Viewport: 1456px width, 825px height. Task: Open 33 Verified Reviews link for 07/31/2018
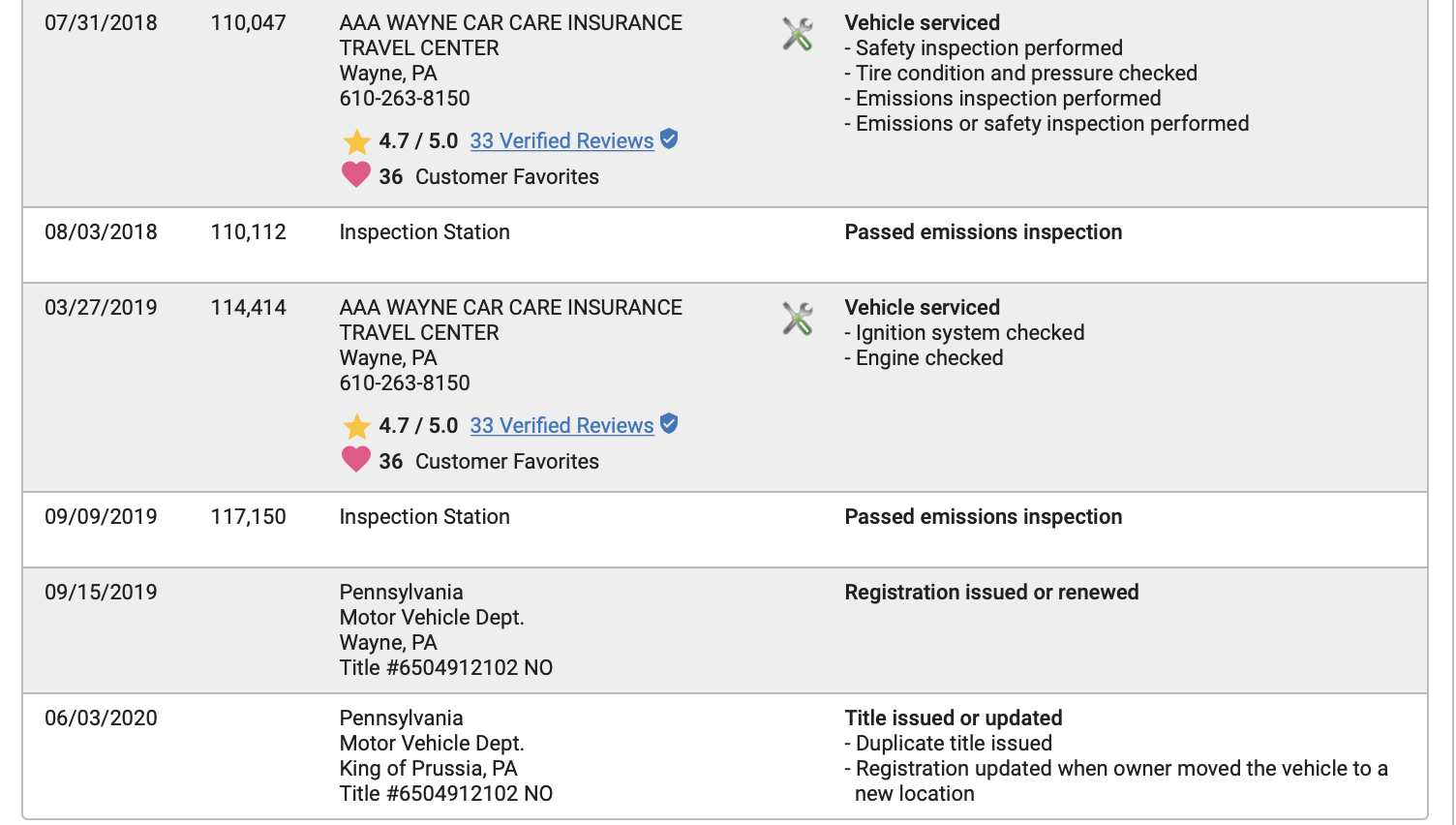(561, 141)
